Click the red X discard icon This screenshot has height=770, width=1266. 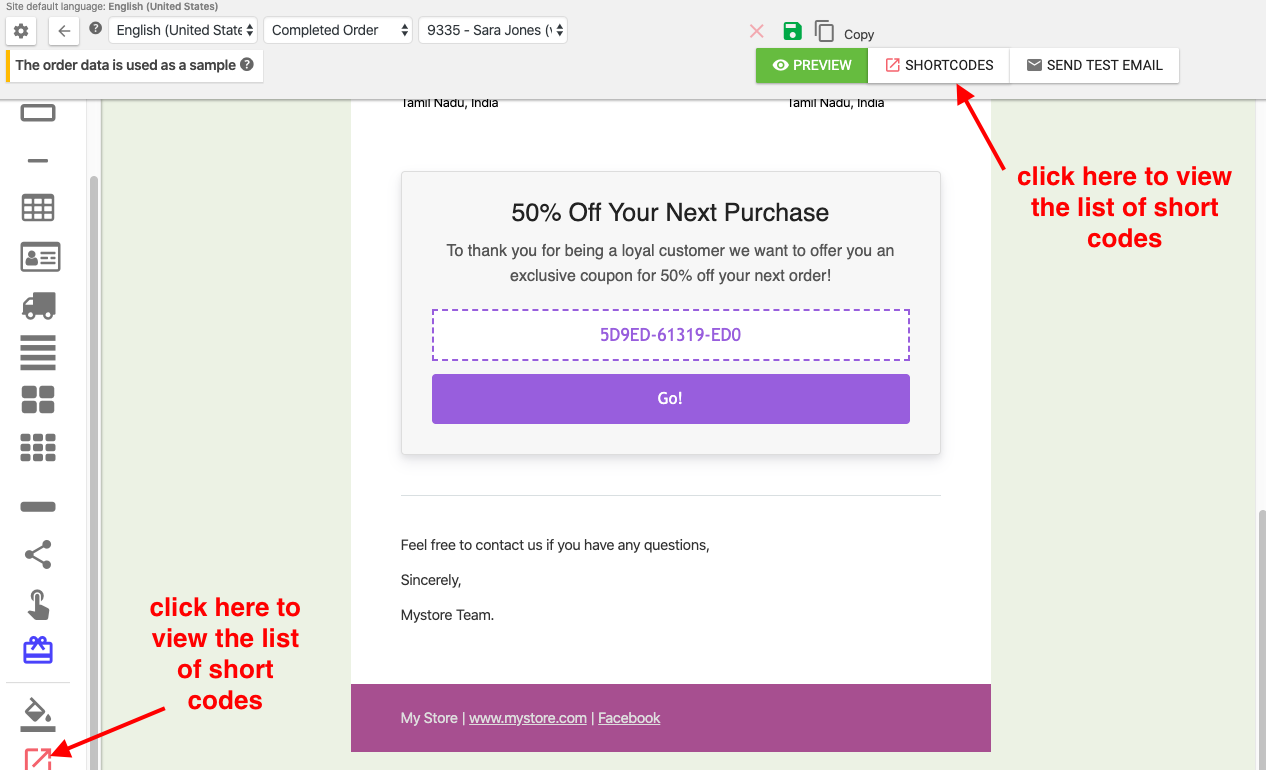point(757,31)
